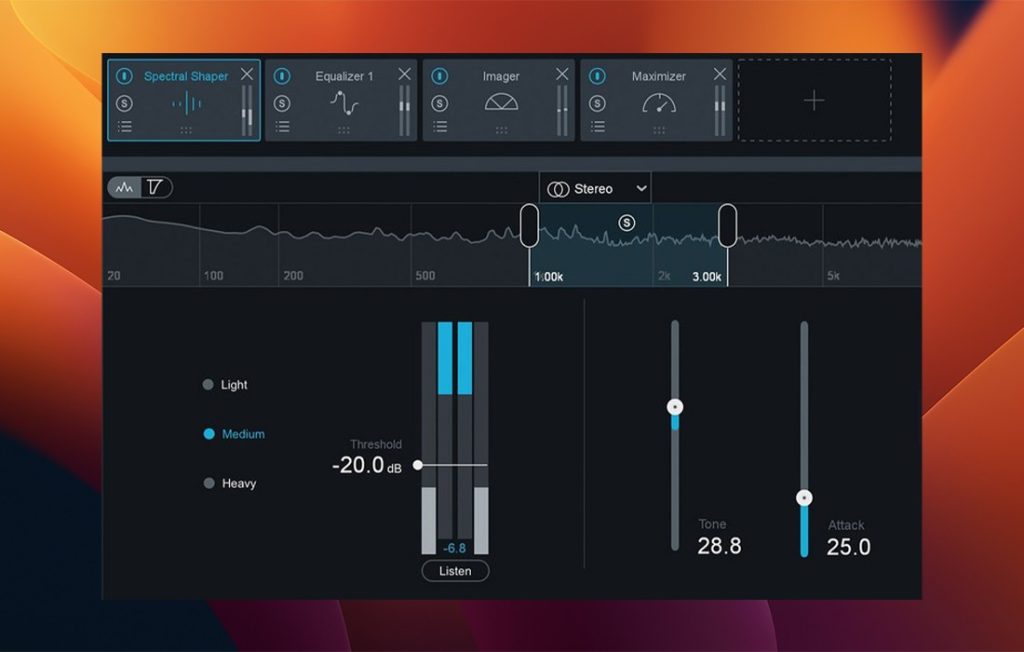This screenshot has height=652, width=1024.
Task: Disable the Spectral Shaper power toggle
Action: pos(122,74)
